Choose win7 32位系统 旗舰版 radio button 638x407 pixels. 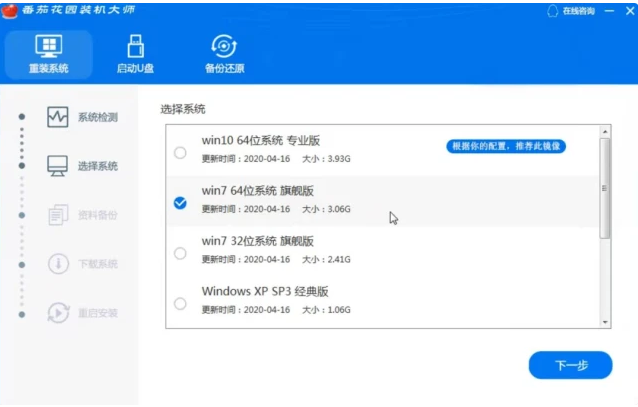pos(180,253)
